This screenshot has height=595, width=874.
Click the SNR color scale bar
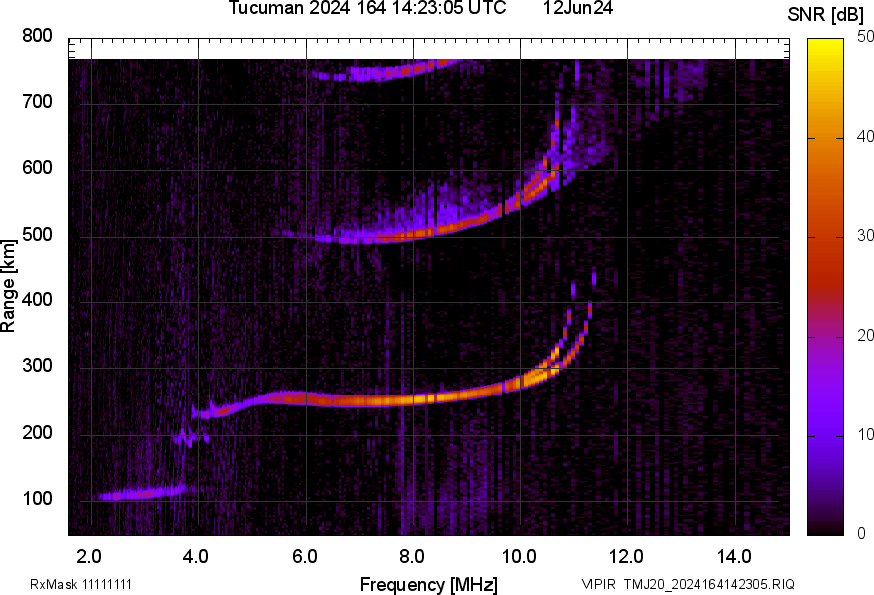click(x=826, y=287)
